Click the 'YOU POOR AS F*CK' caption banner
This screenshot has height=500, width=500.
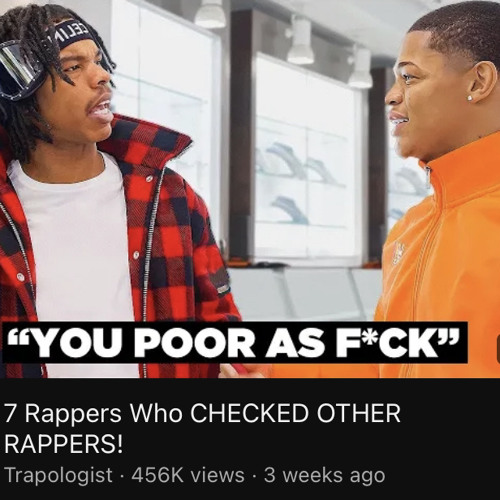pos(235,343)
